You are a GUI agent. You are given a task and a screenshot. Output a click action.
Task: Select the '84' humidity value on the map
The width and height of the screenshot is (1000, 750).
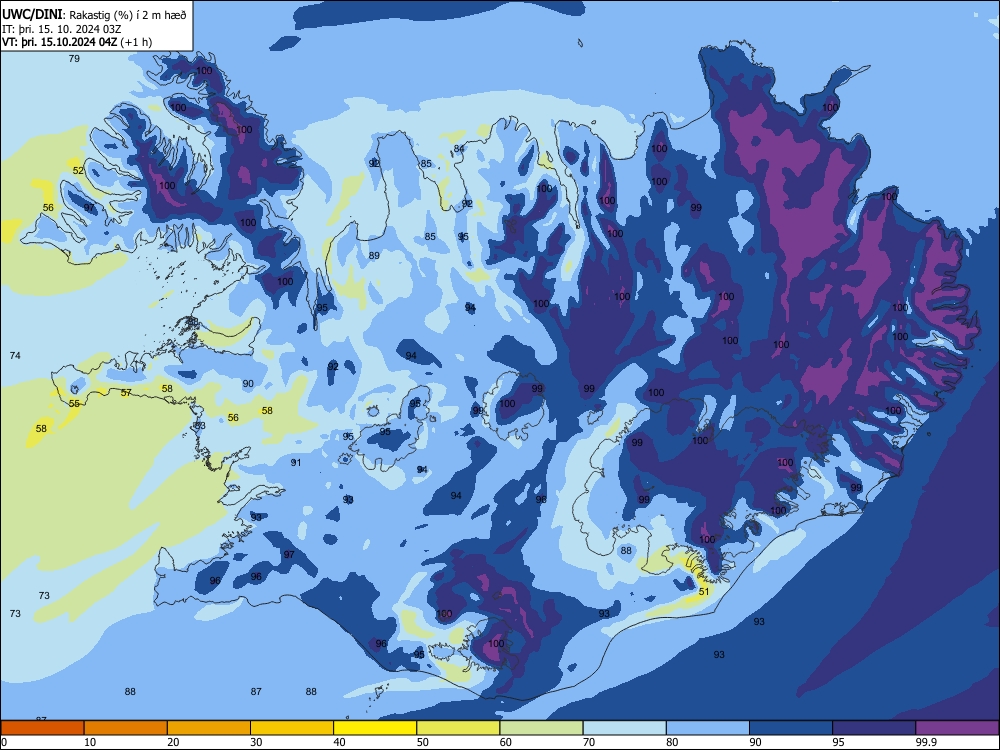(459, 149)
